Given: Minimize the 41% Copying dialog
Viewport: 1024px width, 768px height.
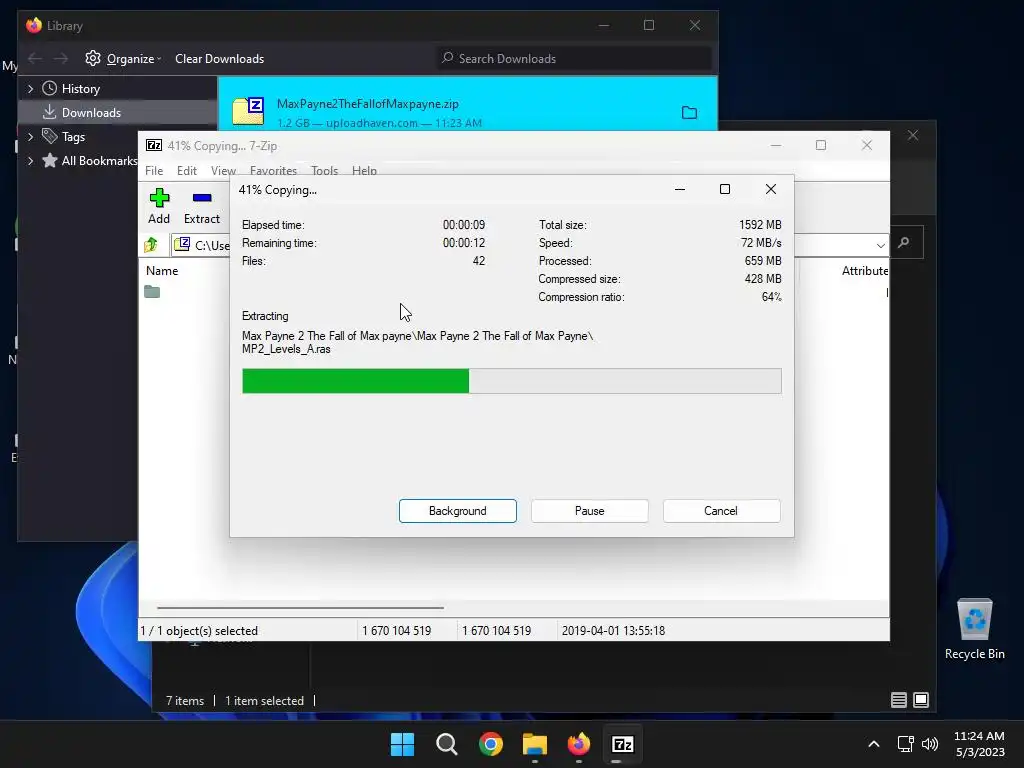Looking at the screenshot, I should pos(680,189).
